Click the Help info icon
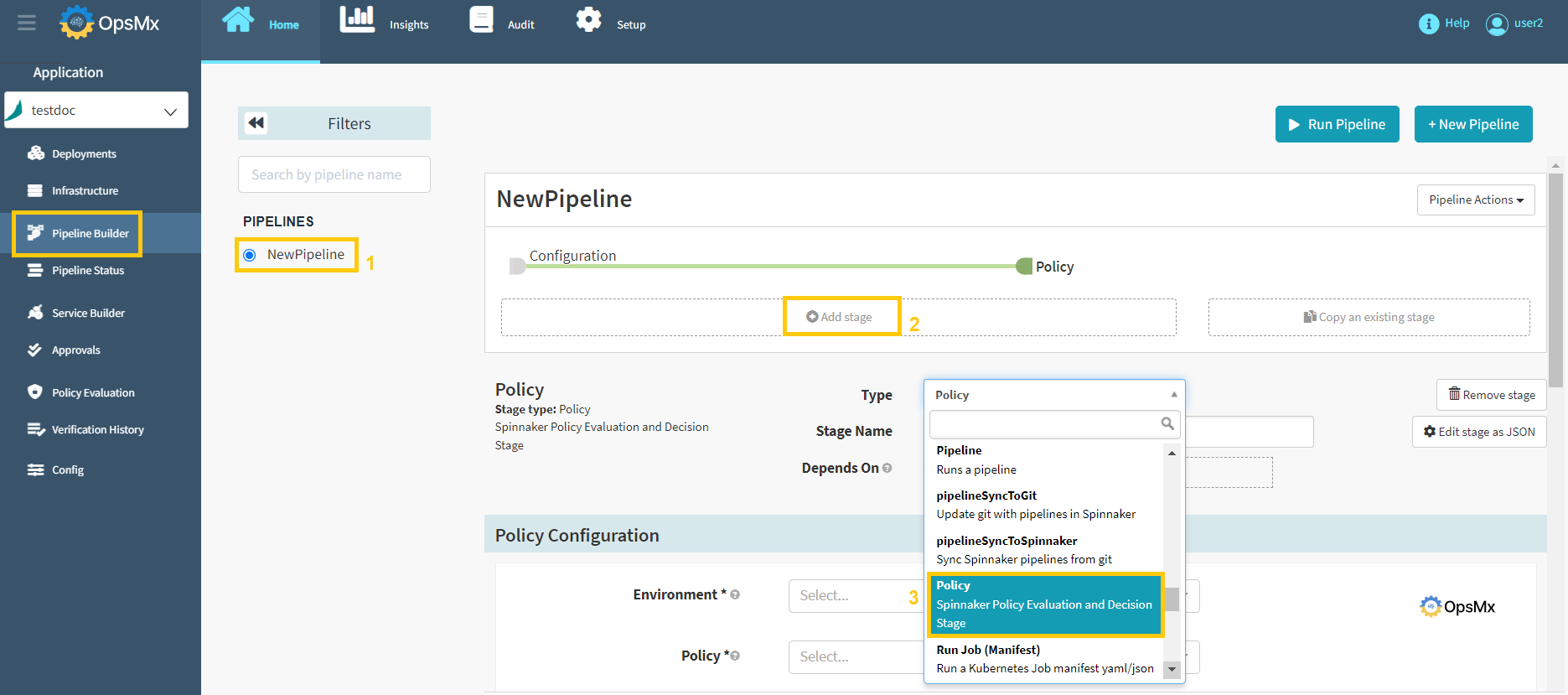This screenshot has width=1568, height=695. click(x=1428, y=23)
